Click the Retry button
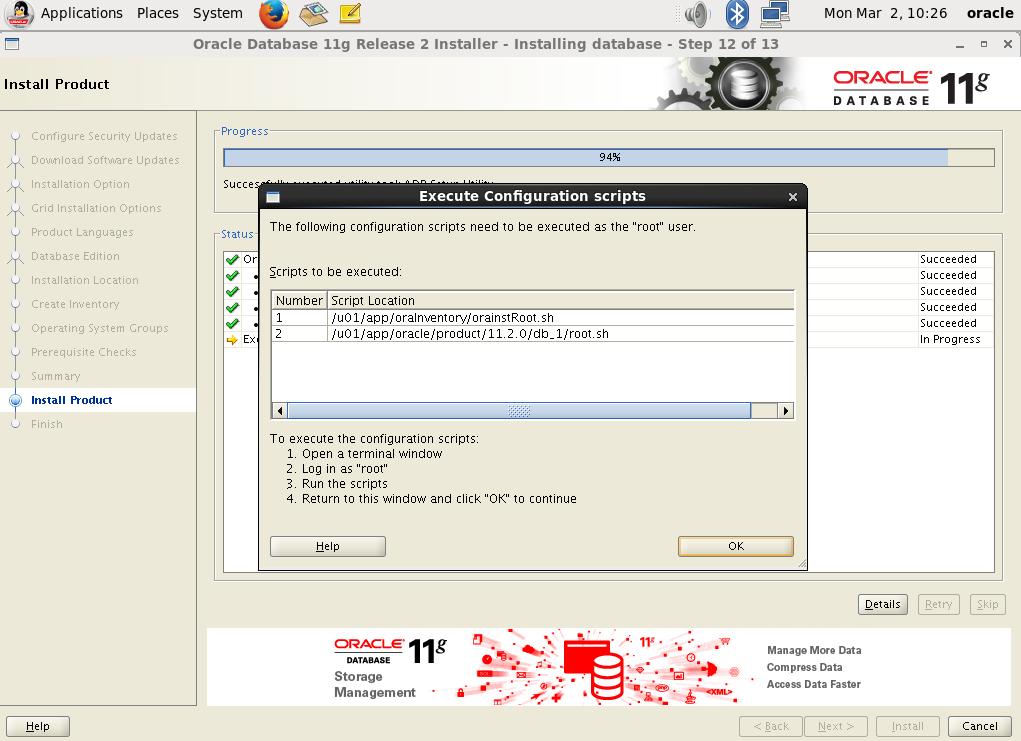The image size is (1021, 741). point(938,604)
